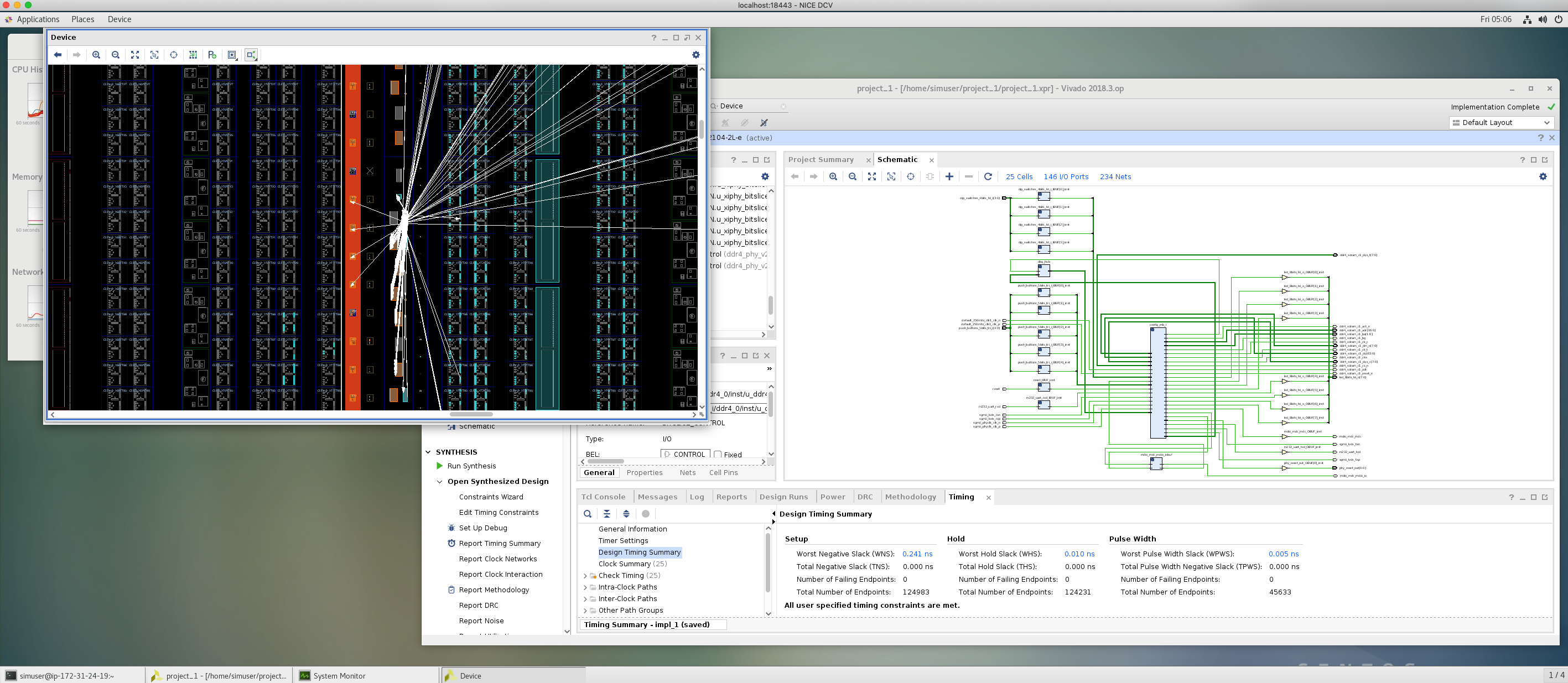
Task: Refresh the Schematic view
Action: (x=988, y=176)
